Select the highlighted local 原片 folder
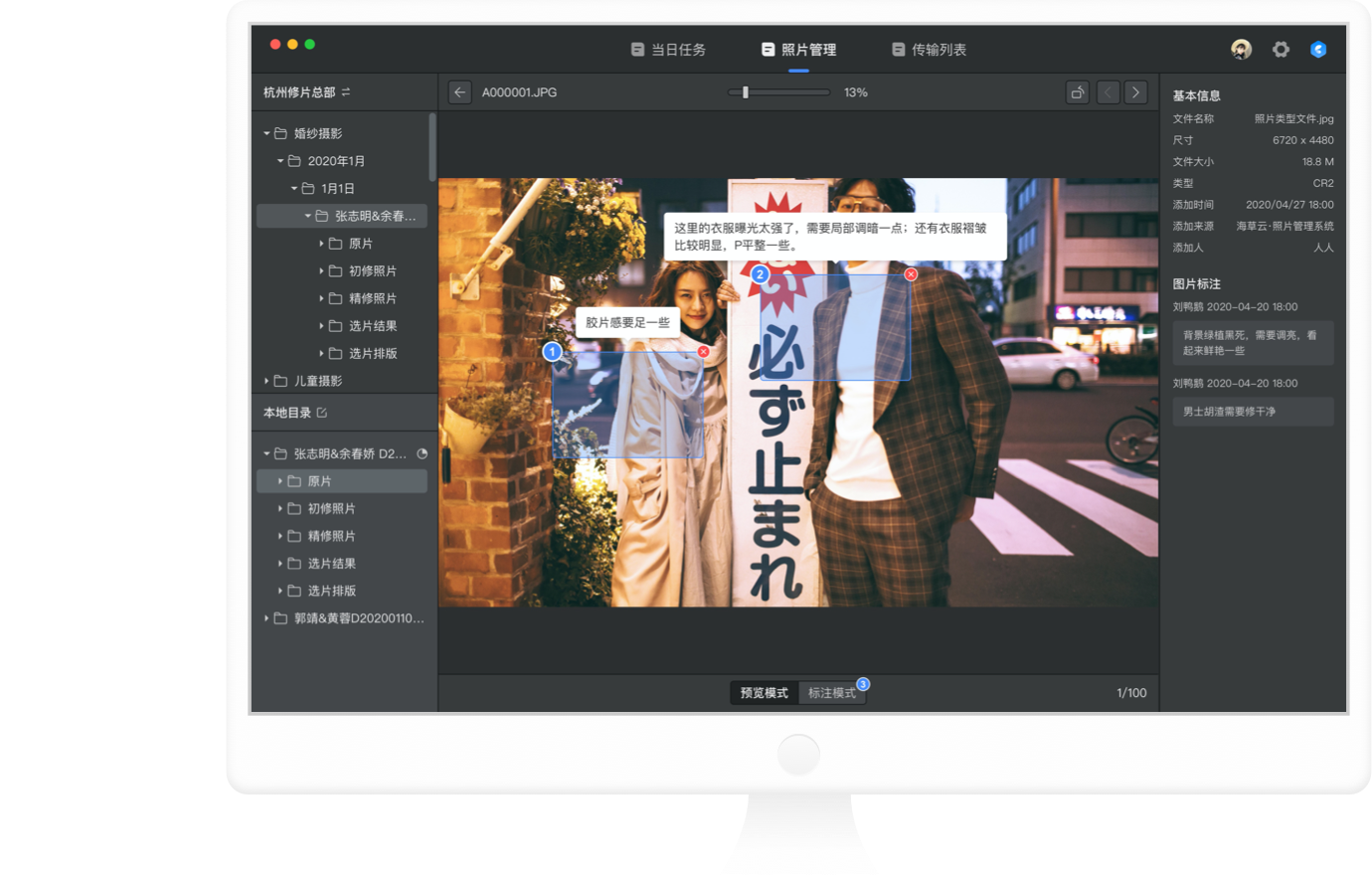Viewport: 1372px width, 875px height. coord(342,481)
